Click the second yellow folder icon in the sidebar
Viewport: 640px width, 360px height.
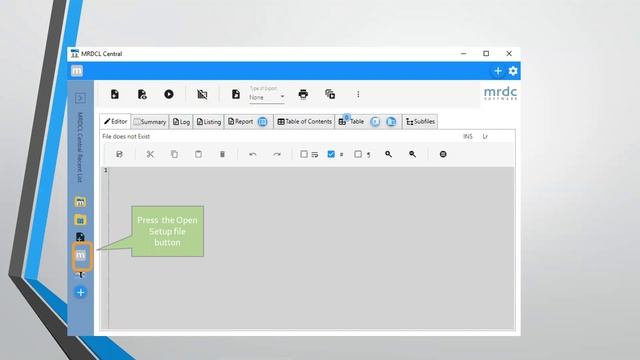click(x=80, y=220)
